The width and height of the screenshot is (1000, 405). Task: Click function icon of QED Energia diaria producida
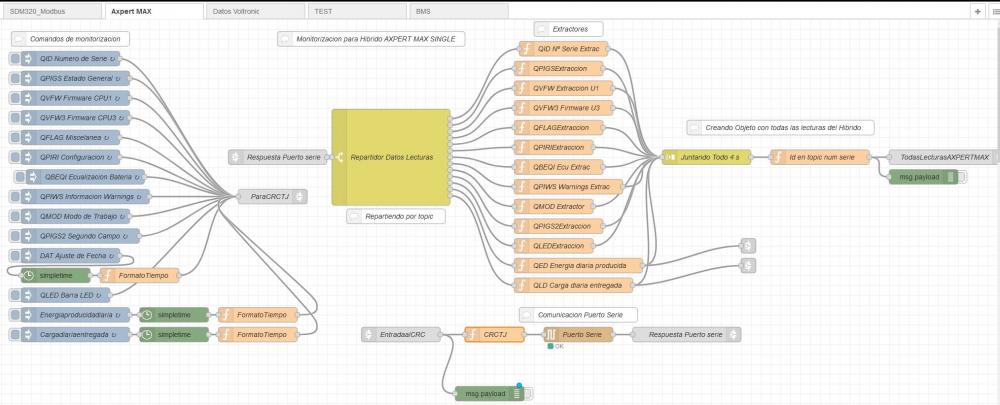pos(520,265)
